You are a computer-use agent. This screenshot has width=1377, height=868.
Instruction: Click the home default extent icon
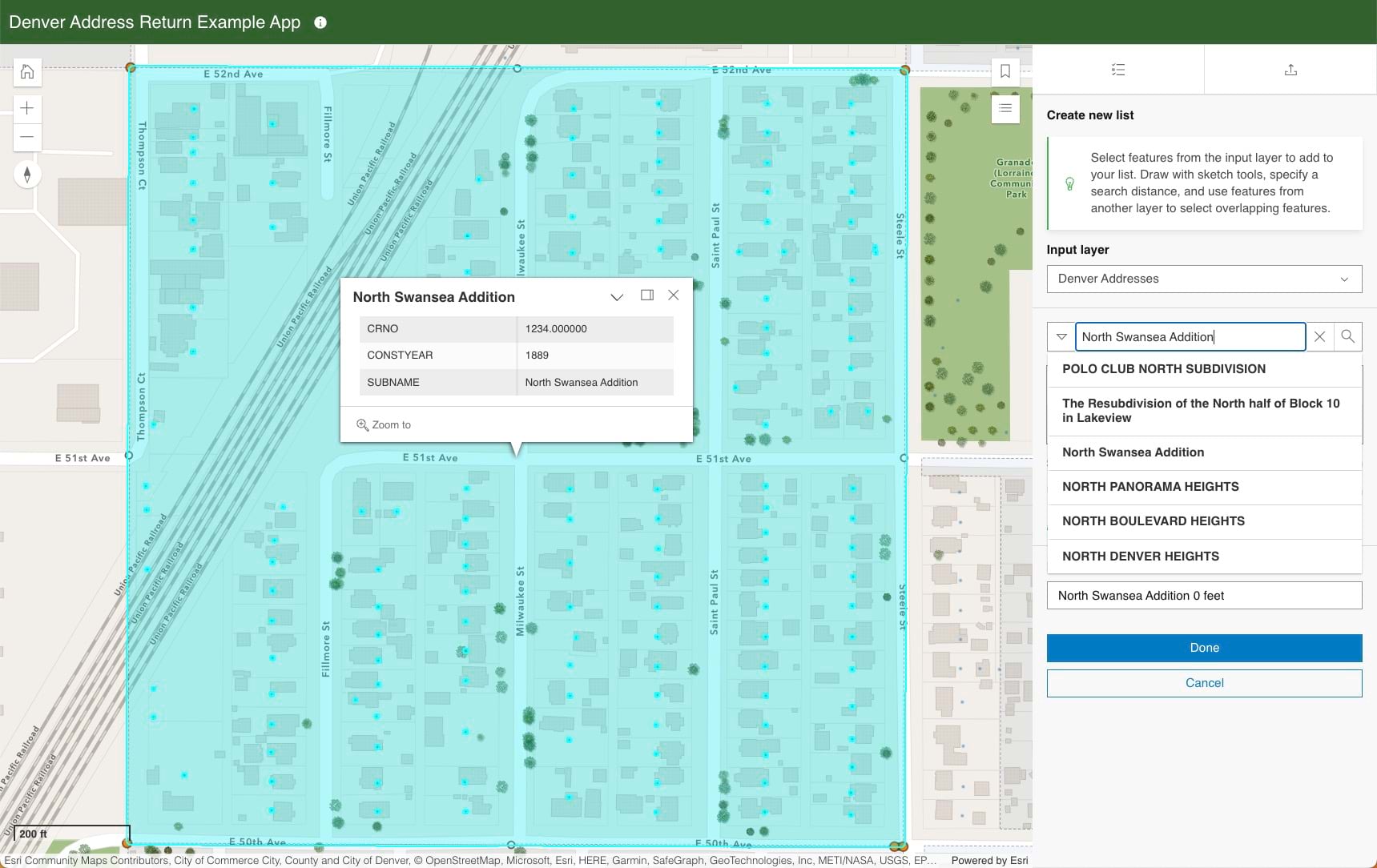(26, 71)
